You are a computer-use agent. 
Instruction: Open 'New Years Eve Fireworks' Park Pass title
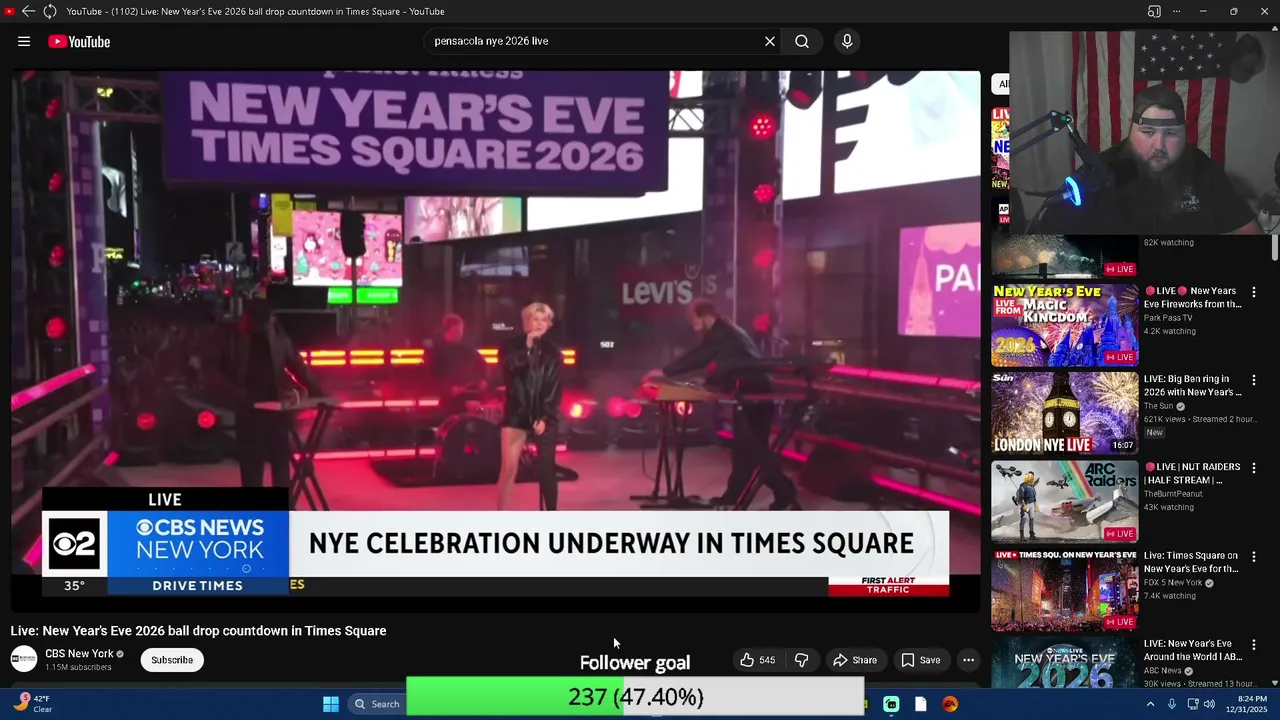click(1193, 298)
